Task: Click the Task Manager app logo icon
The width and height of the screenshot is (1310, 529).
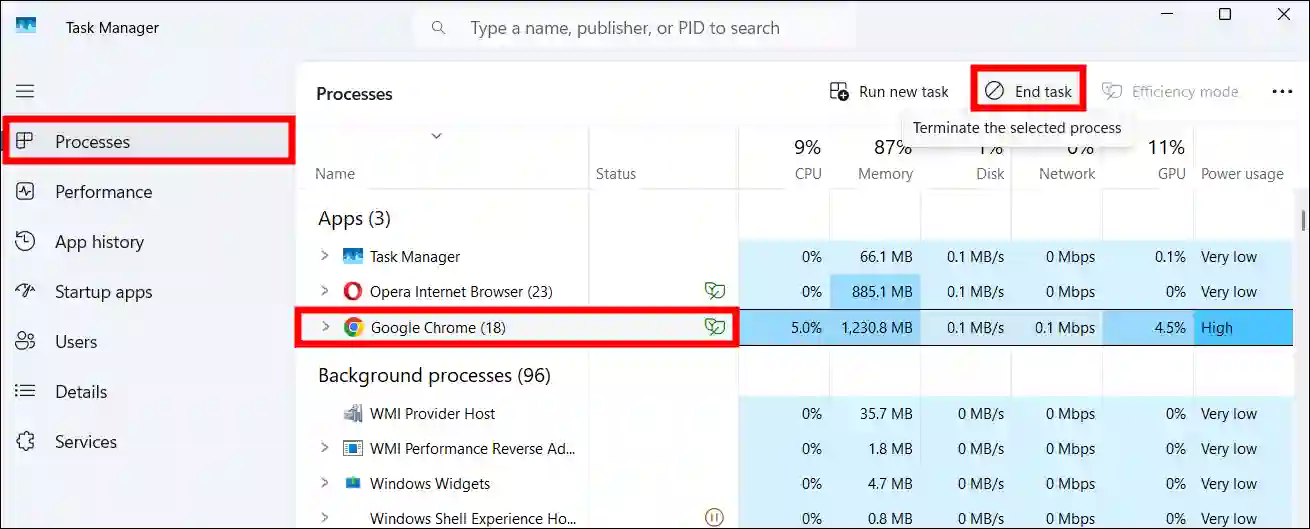Action: point(26,26)
